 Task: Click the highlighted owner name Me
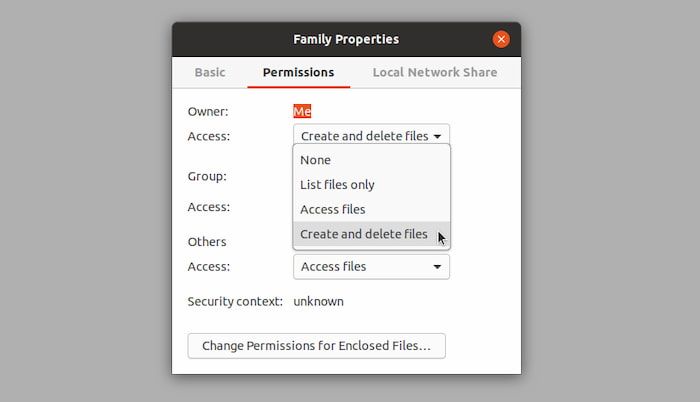coord(302,111)
